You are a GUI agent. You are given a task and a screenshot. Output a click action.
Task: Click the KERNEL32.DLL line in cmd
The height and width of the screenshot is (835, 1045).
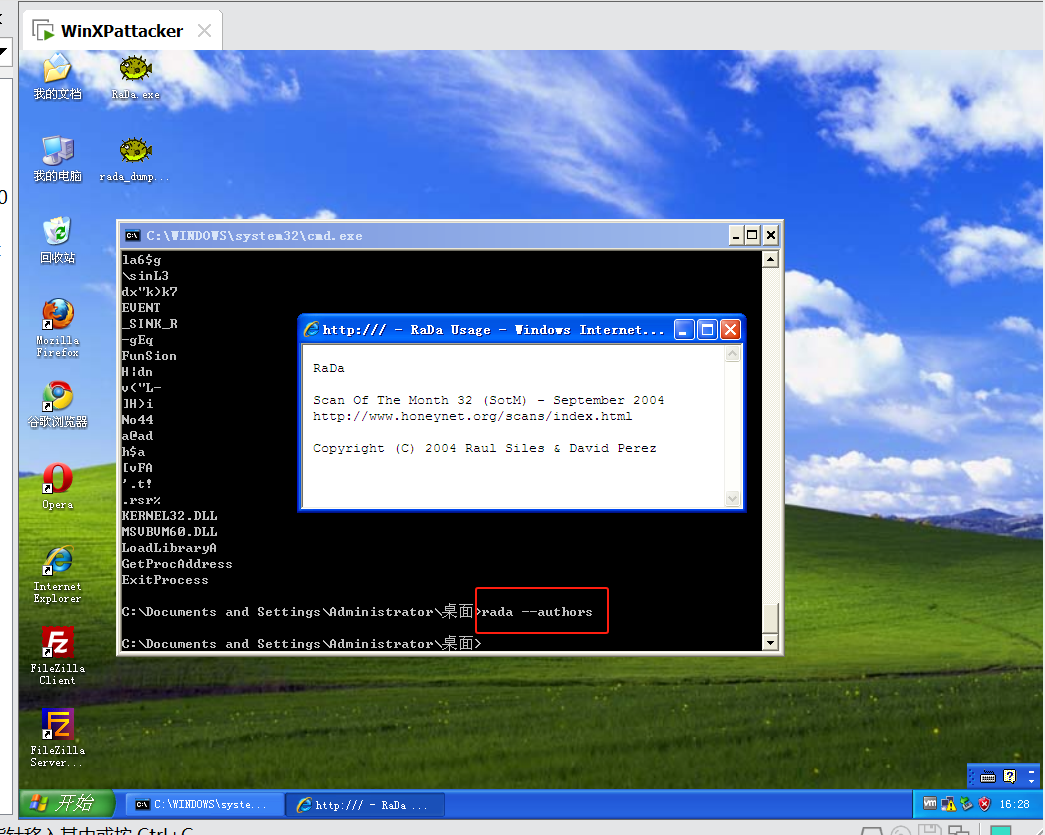(x=169, y=516)
